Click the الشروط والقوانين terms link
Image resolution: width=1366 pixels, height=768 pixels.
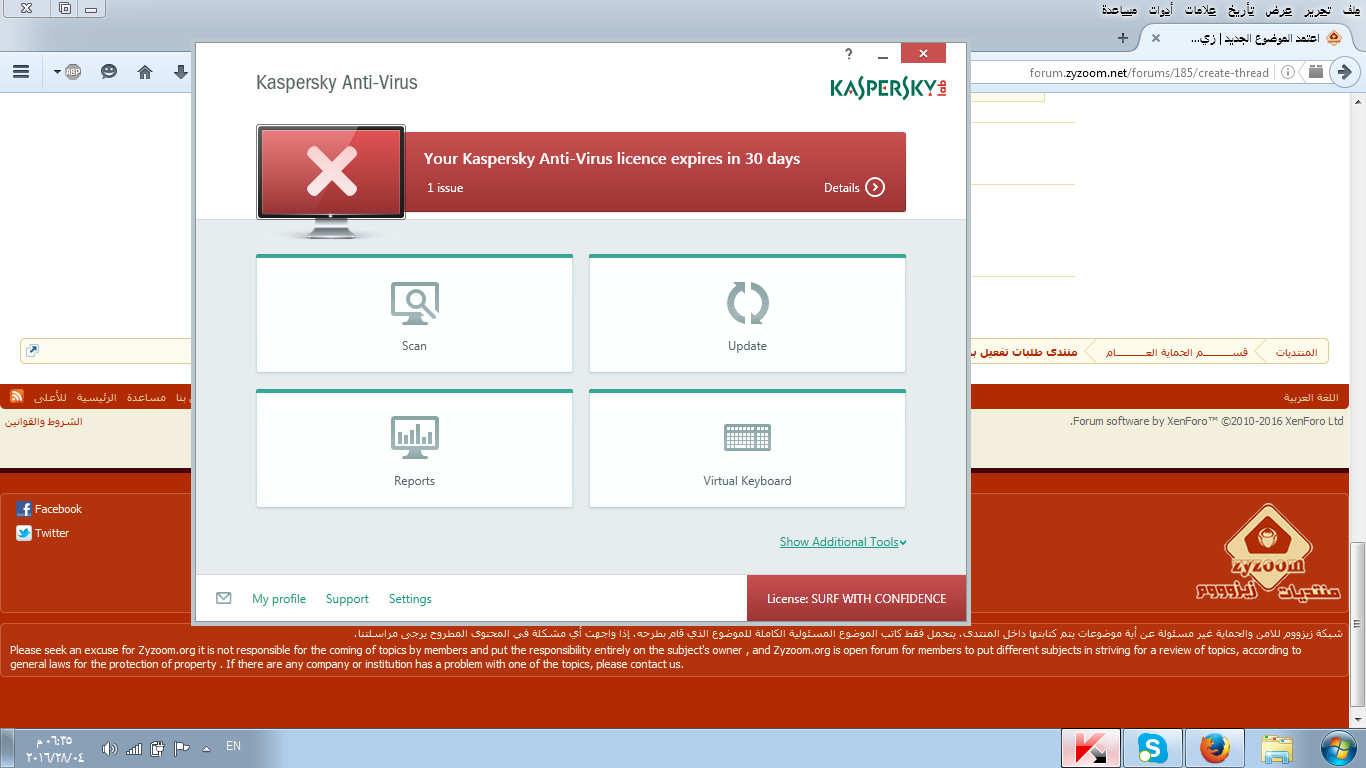coord(44,422)
